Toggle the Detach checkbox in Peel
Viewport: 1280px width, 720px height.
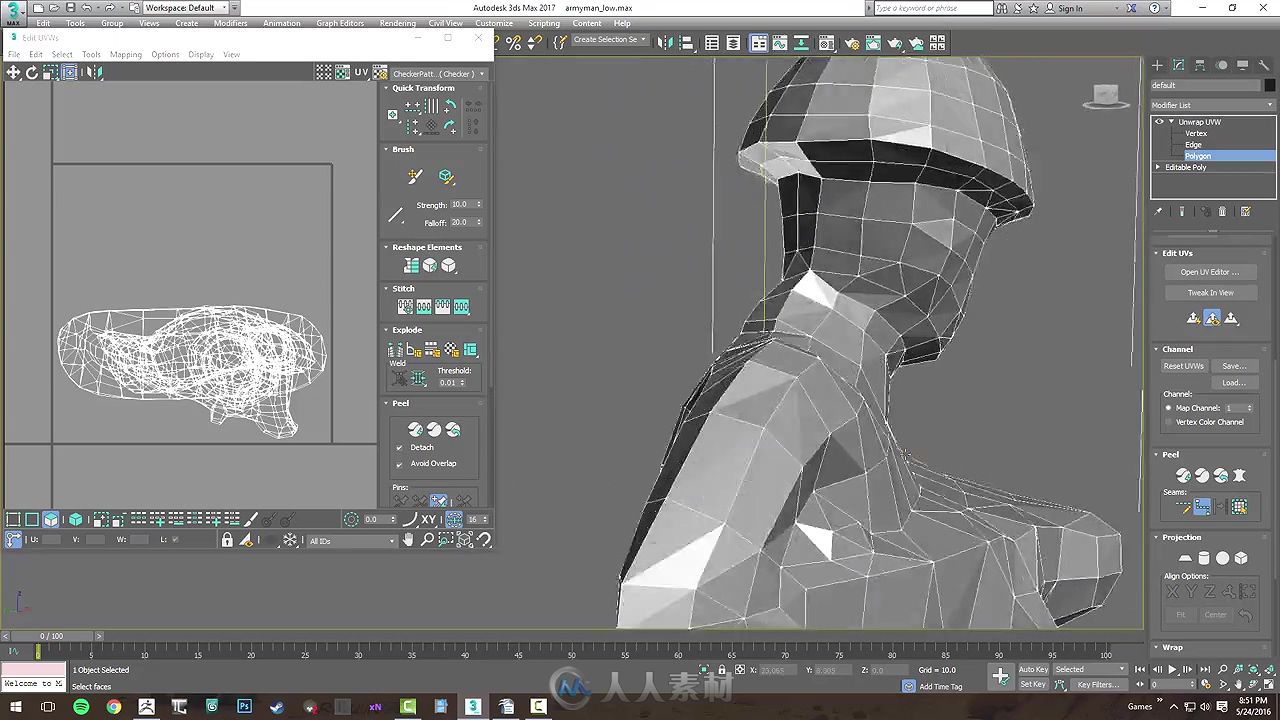tap(399, 447)
